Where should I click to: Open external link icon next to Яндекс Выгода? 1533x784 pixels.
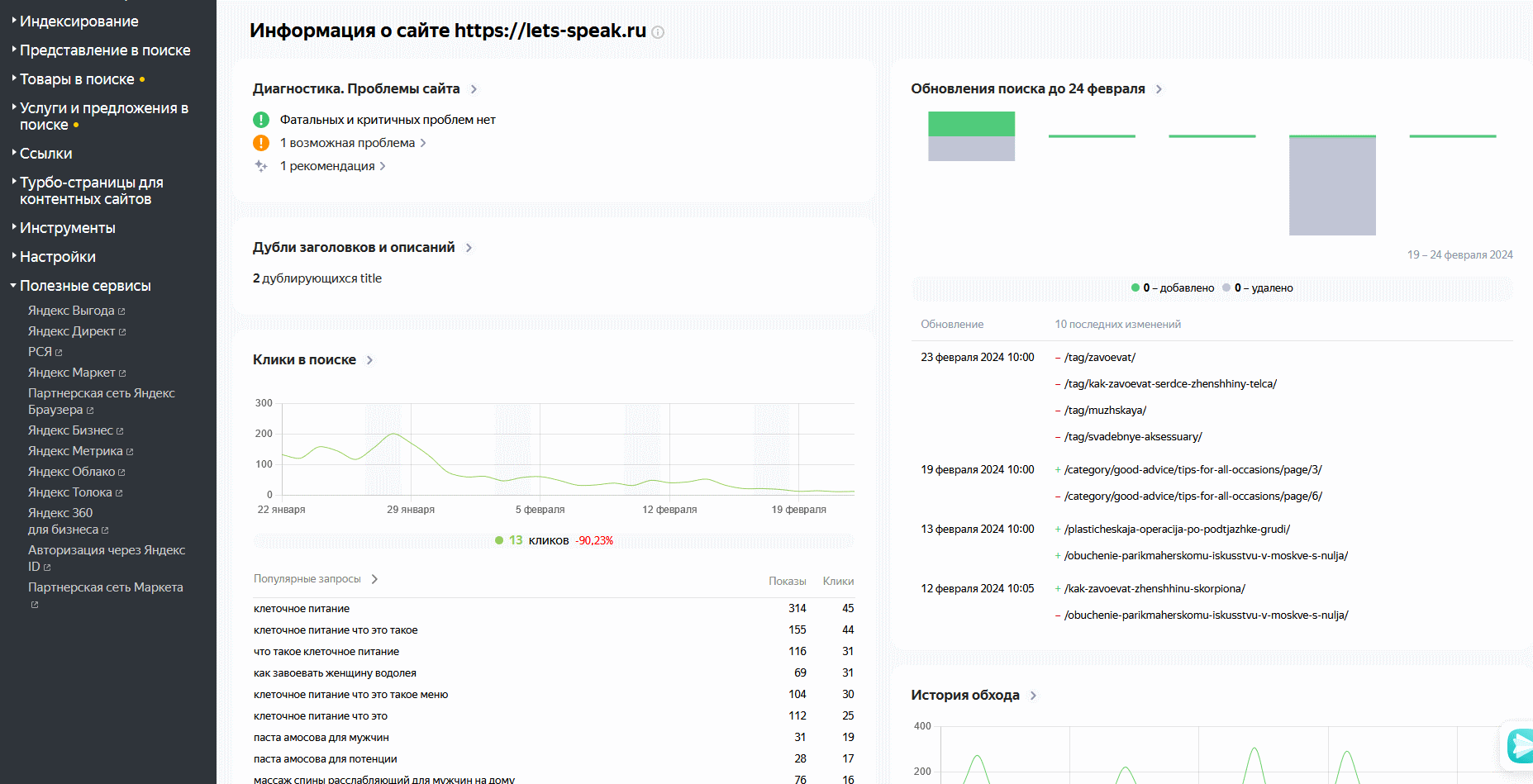(121, 311)
